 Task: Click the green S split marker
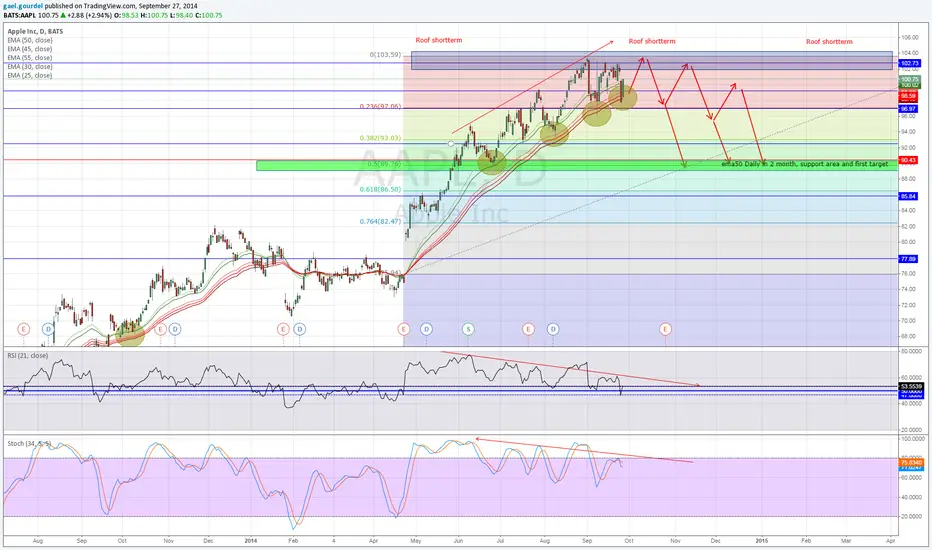pyautogui.click(x=468, y=329)
